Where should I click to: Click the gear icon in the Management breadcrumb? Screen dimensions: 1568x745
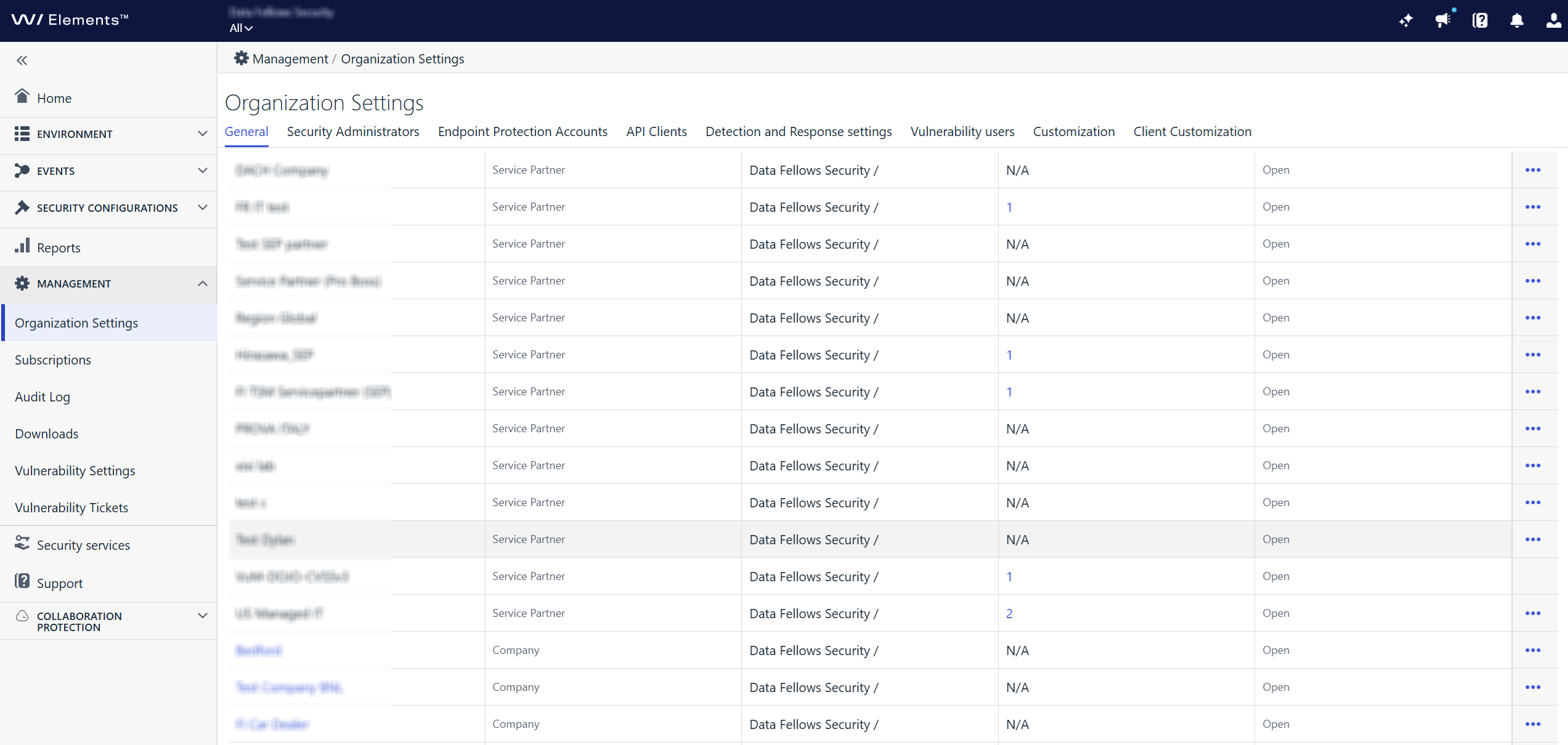click(x=241, y=58)
